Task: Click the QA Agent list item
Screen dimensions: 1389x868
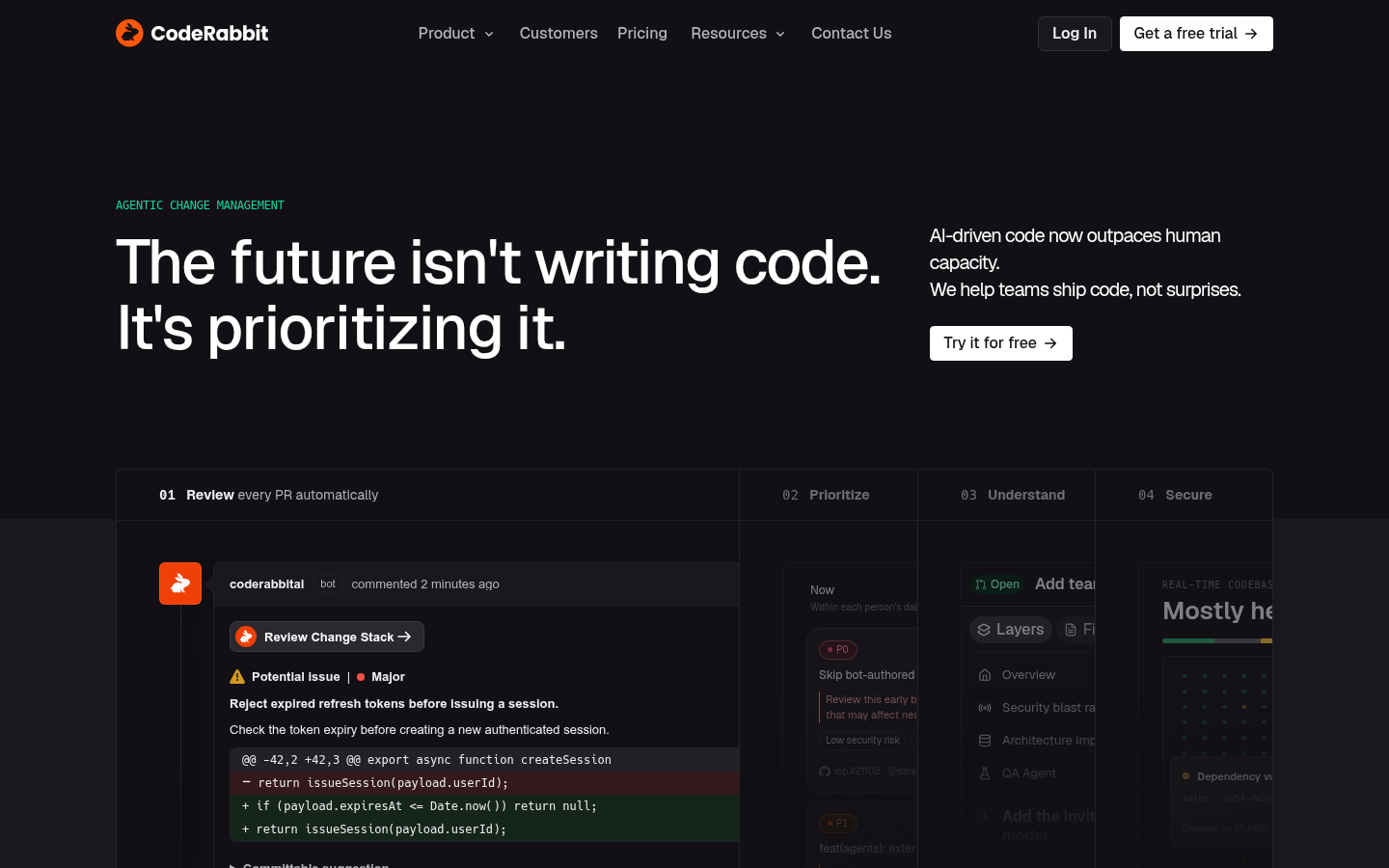Action: coord(1029,773)
